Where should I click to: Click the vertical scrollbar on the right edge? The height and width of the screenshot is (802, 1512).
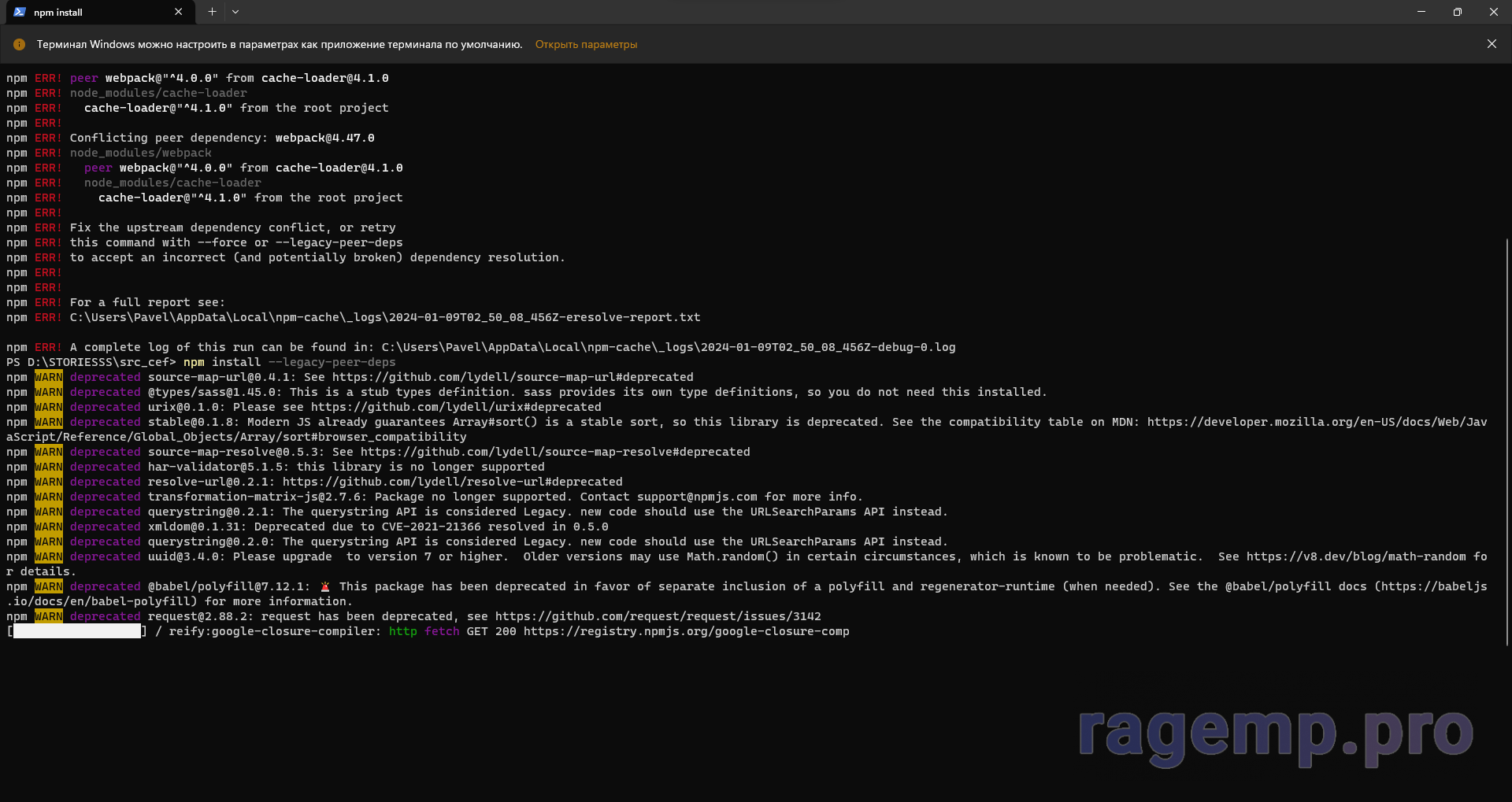click(x=1506, y=441)
